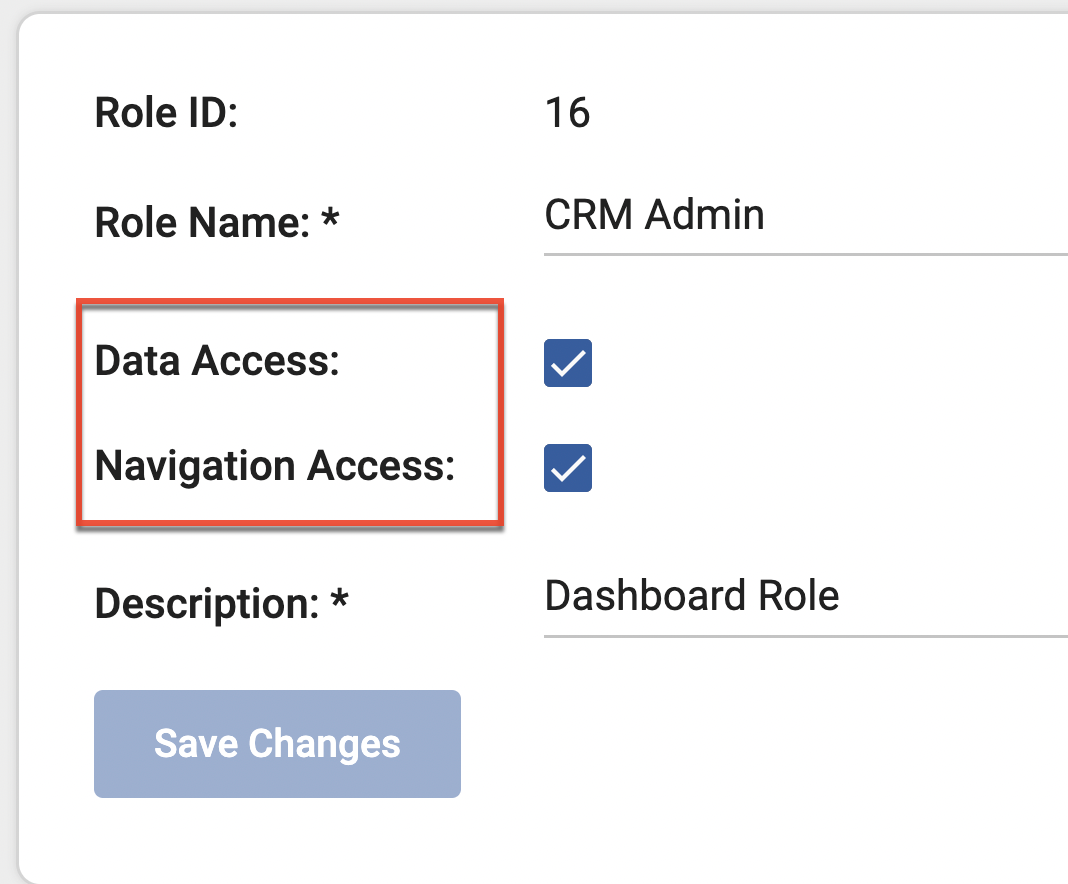The image size is (1068, 884).
Task: Re-enable the Navigation Access checkbox
Action: 567,467
